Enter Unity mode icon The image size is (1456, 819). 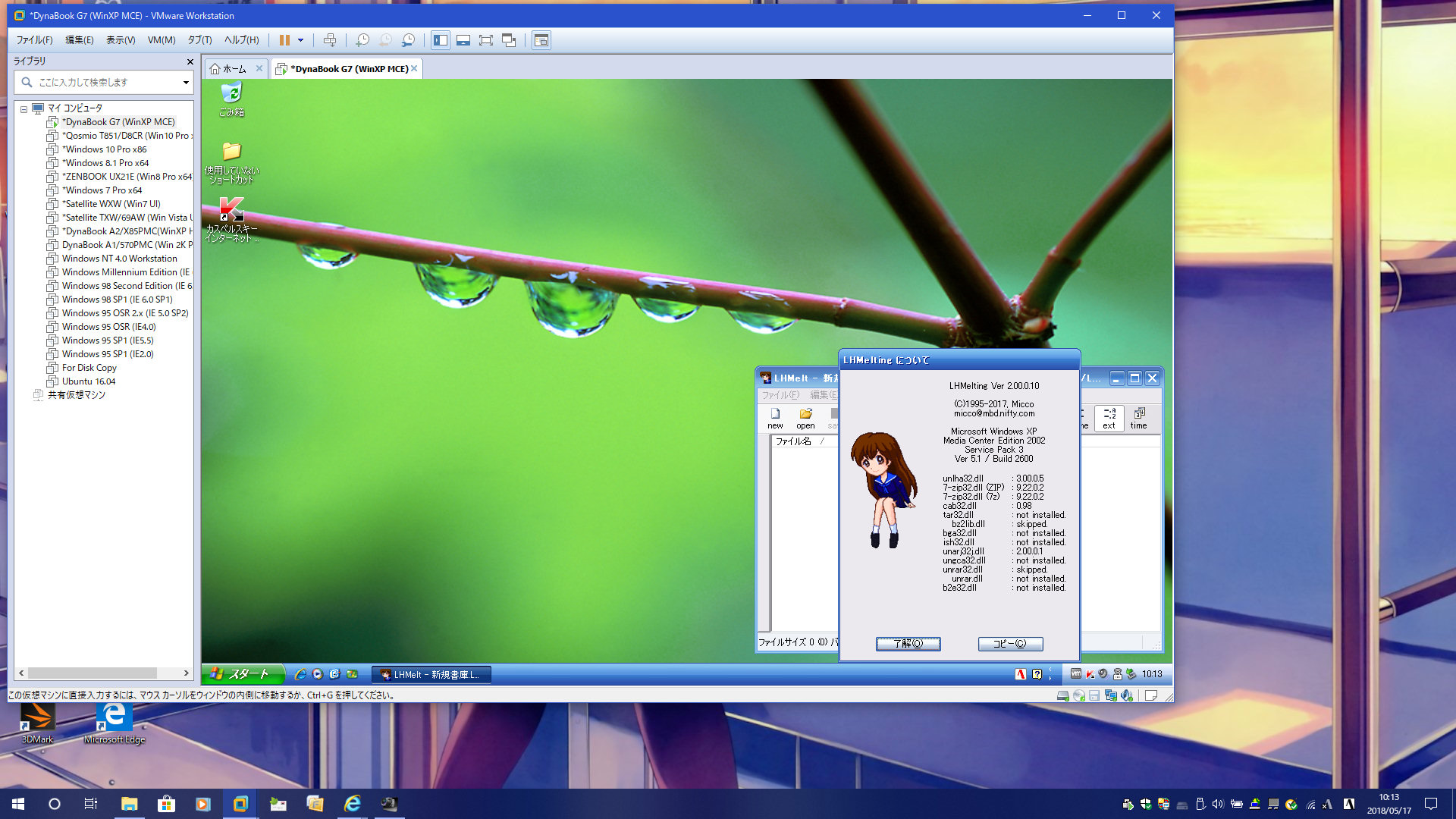[x=509, y=40]
